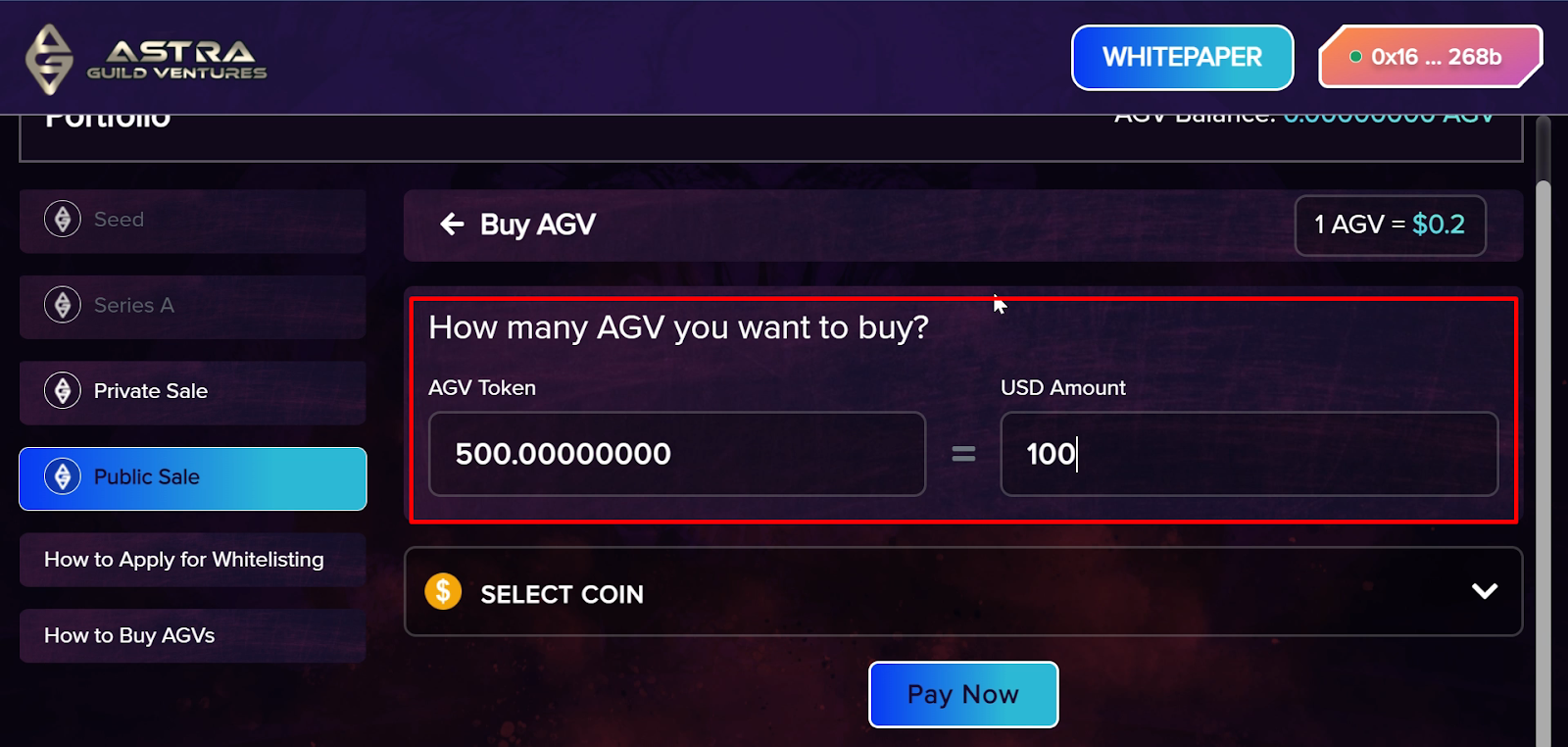This screenshot has width=1568, height=747.
Task: Click the back arrow beside Buy AGV
Action: 452,224
